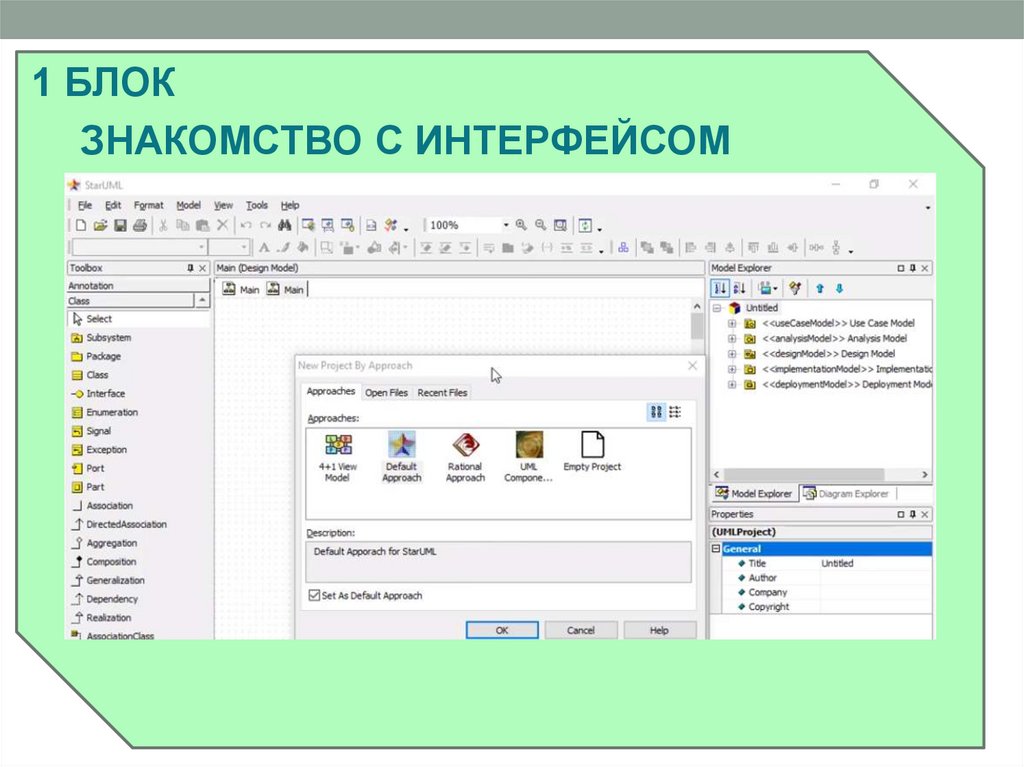1024x767 pixels.
Task: Switch the approaches list to large icons view
Action: click(x=656, y=412)
